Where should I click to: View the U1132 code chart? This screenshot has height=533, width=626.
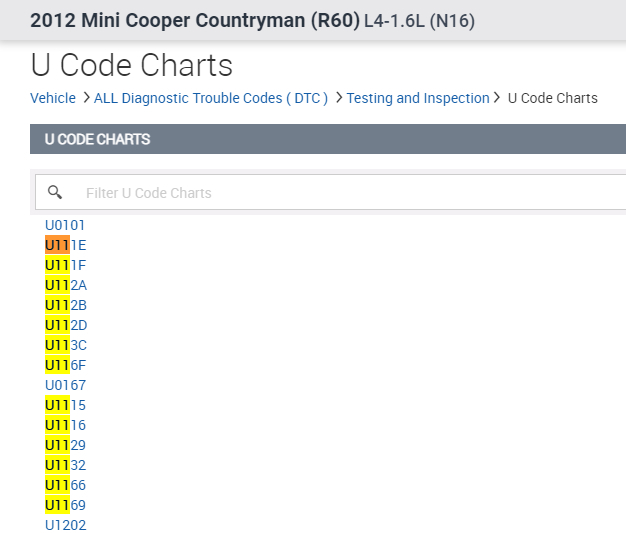point(65,465)
